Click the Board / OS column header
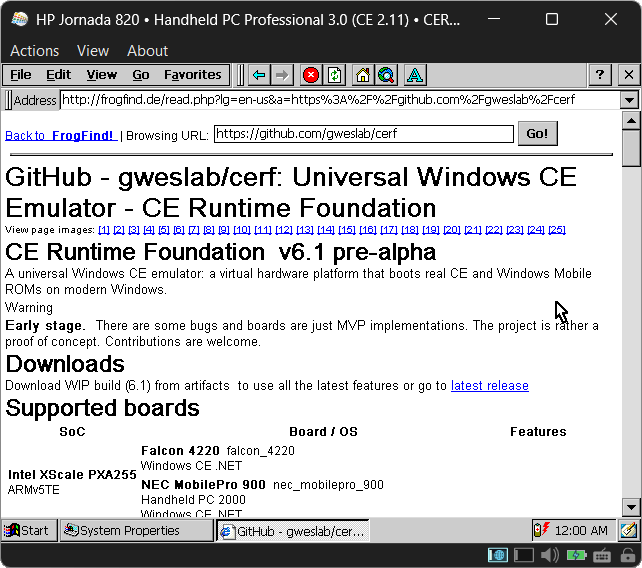This screenshot has width=642, height=568. pos(323,432)
